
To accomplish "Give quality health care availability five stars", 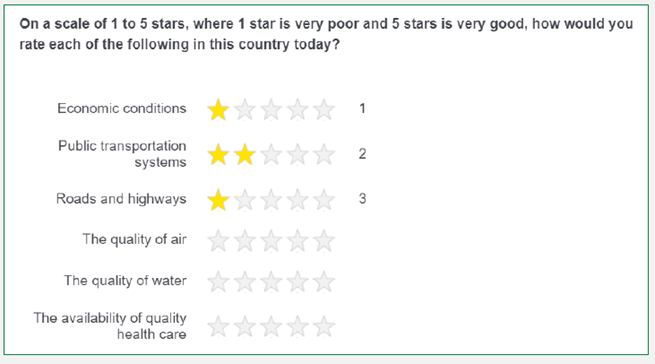I will (x=324, y=326).
